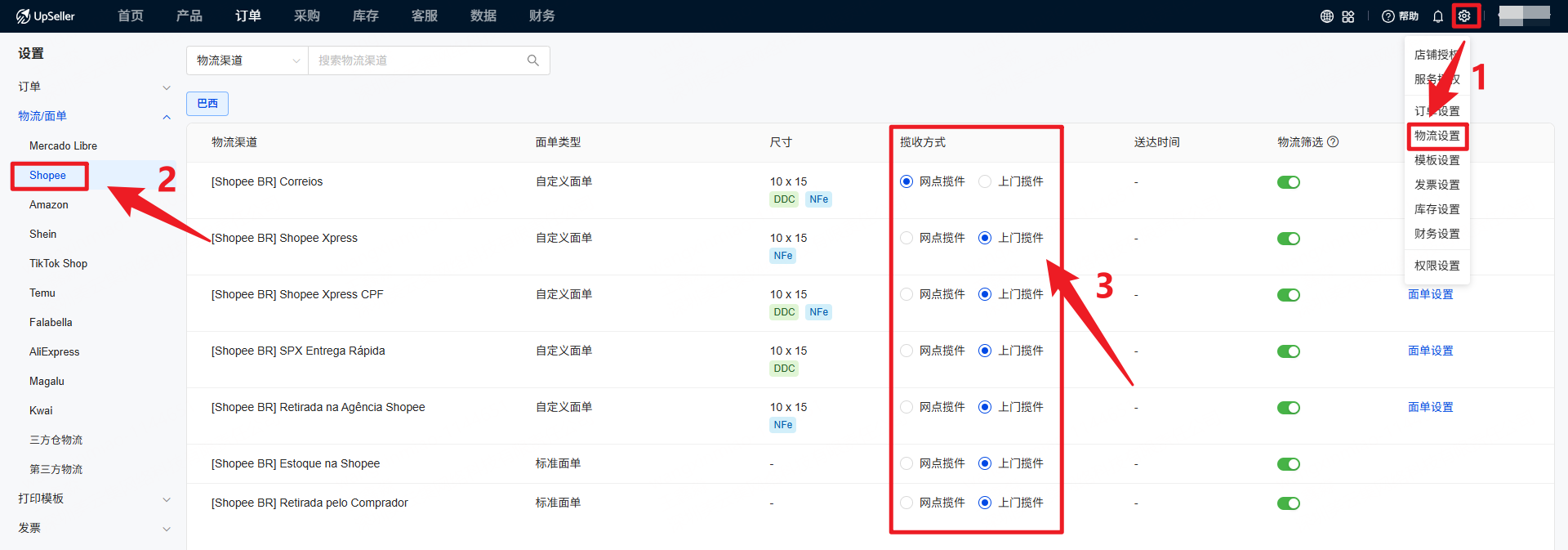The height and width of the screenshot is (550, 1568).
Task: Toggle off 物流筛选 for SPX Entrega Rápida
Action: pos(1288,351)
